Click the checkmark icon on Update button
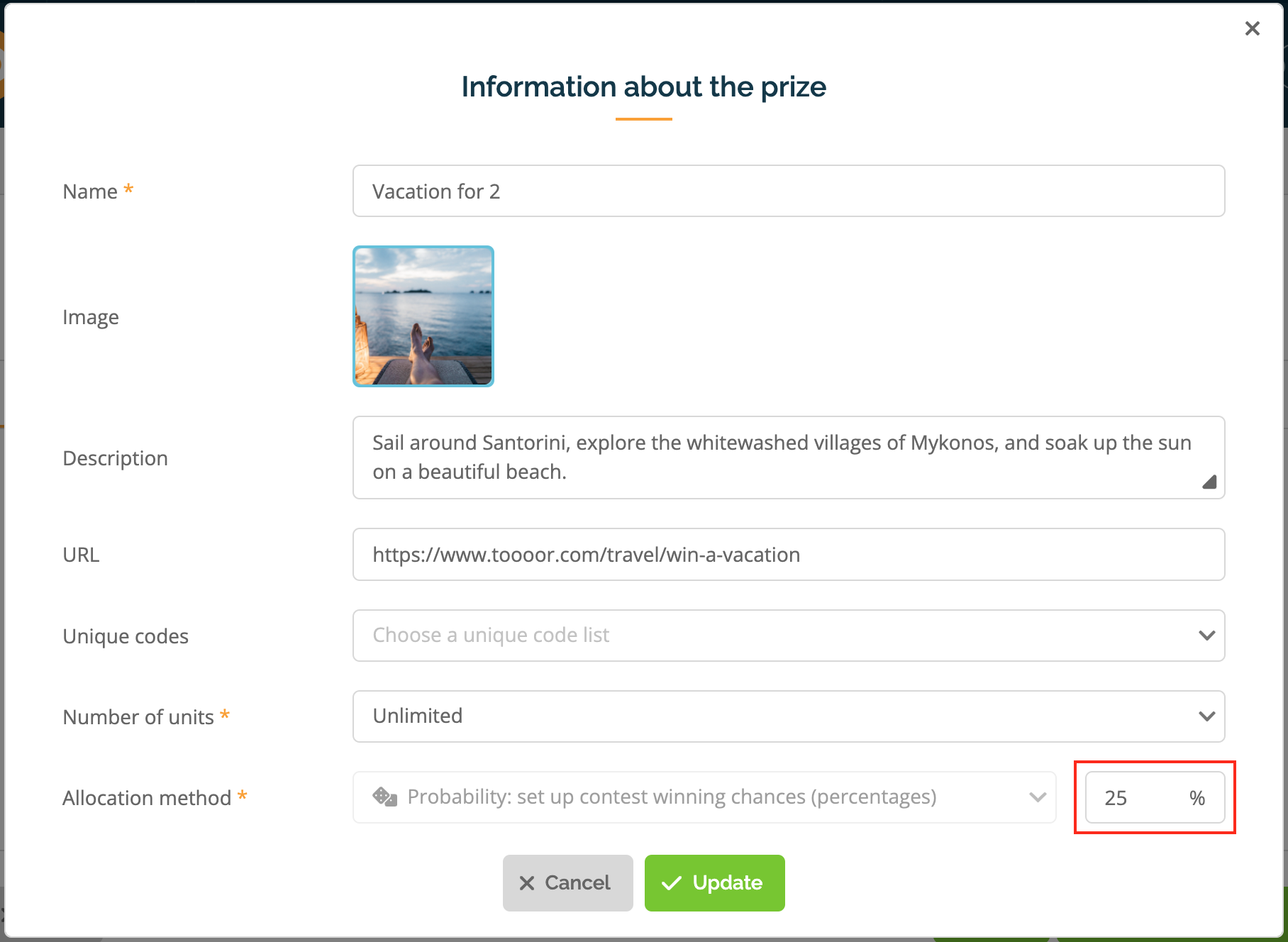 click(x=671, y=883)
